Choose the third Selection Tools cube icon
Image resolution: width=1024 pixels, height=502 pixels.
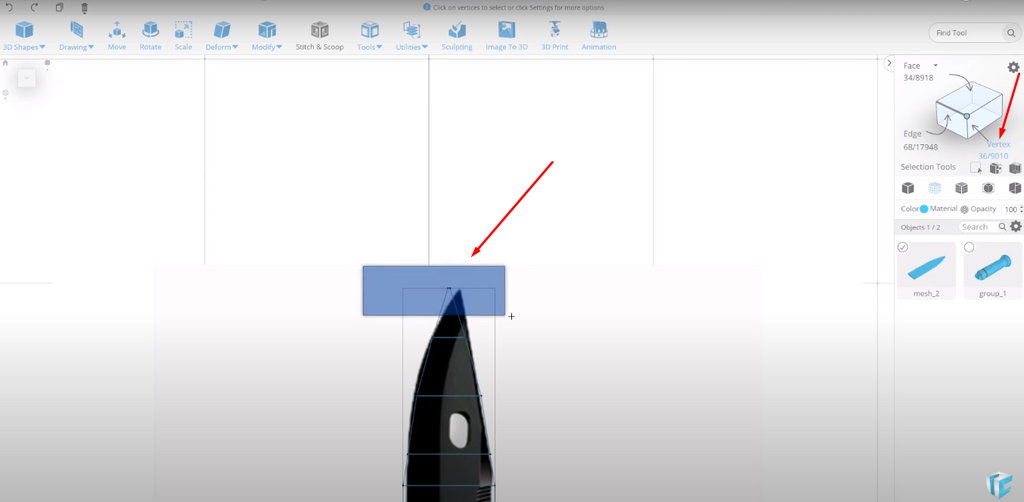[1014, 168]
